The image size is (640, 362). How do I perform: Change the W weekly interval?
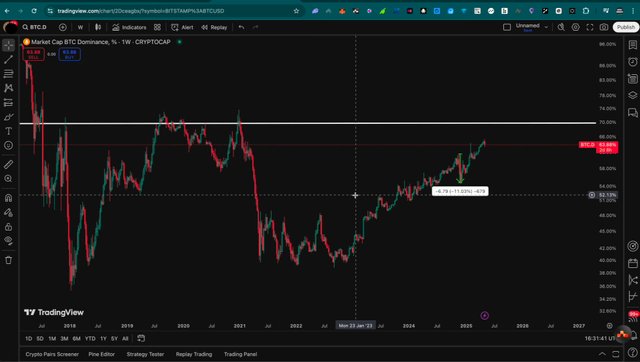coord(80,27)
